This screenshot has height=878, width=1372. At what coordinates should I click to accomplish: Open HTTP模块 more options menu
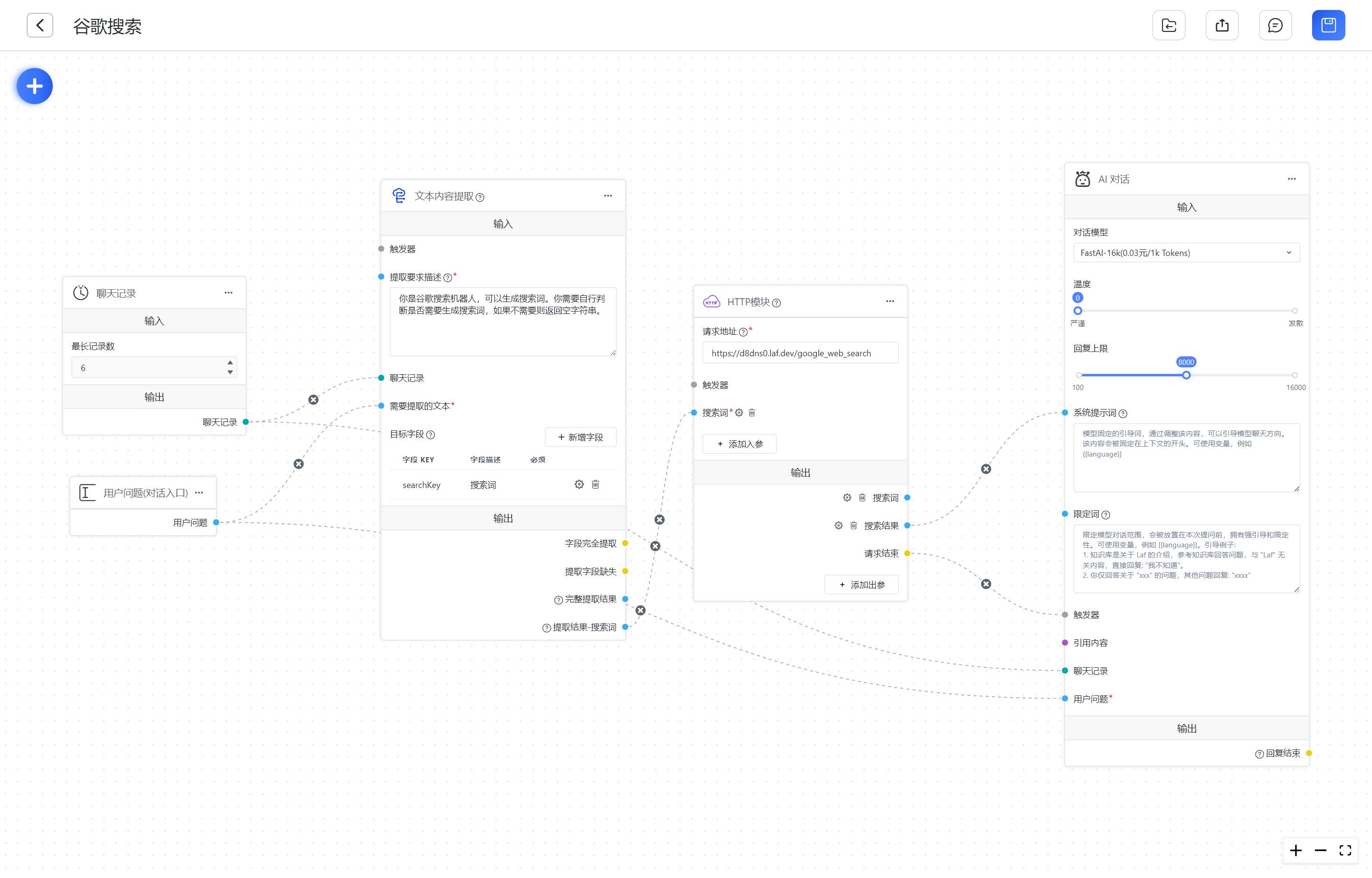click(x=889, y=301)
